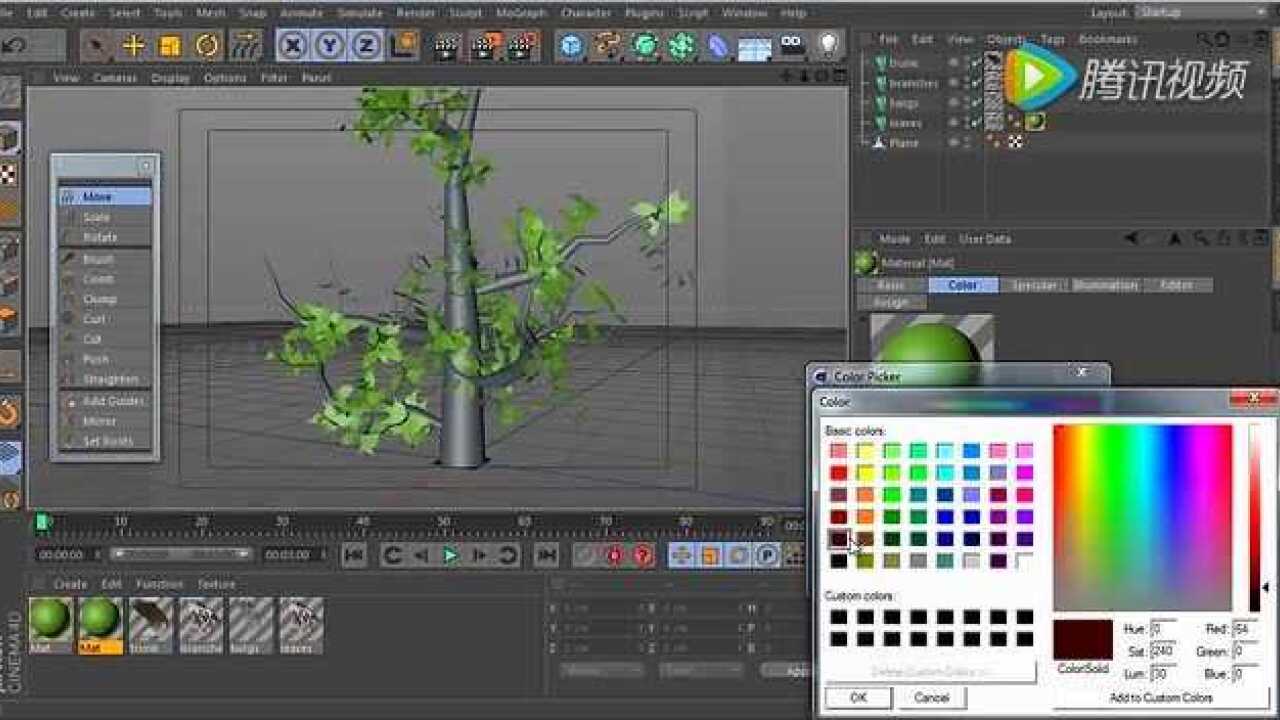Screen dimensions: 1280x720
Task: Toggle visibility dots for the Plane object
Action: tap(954, 143)
